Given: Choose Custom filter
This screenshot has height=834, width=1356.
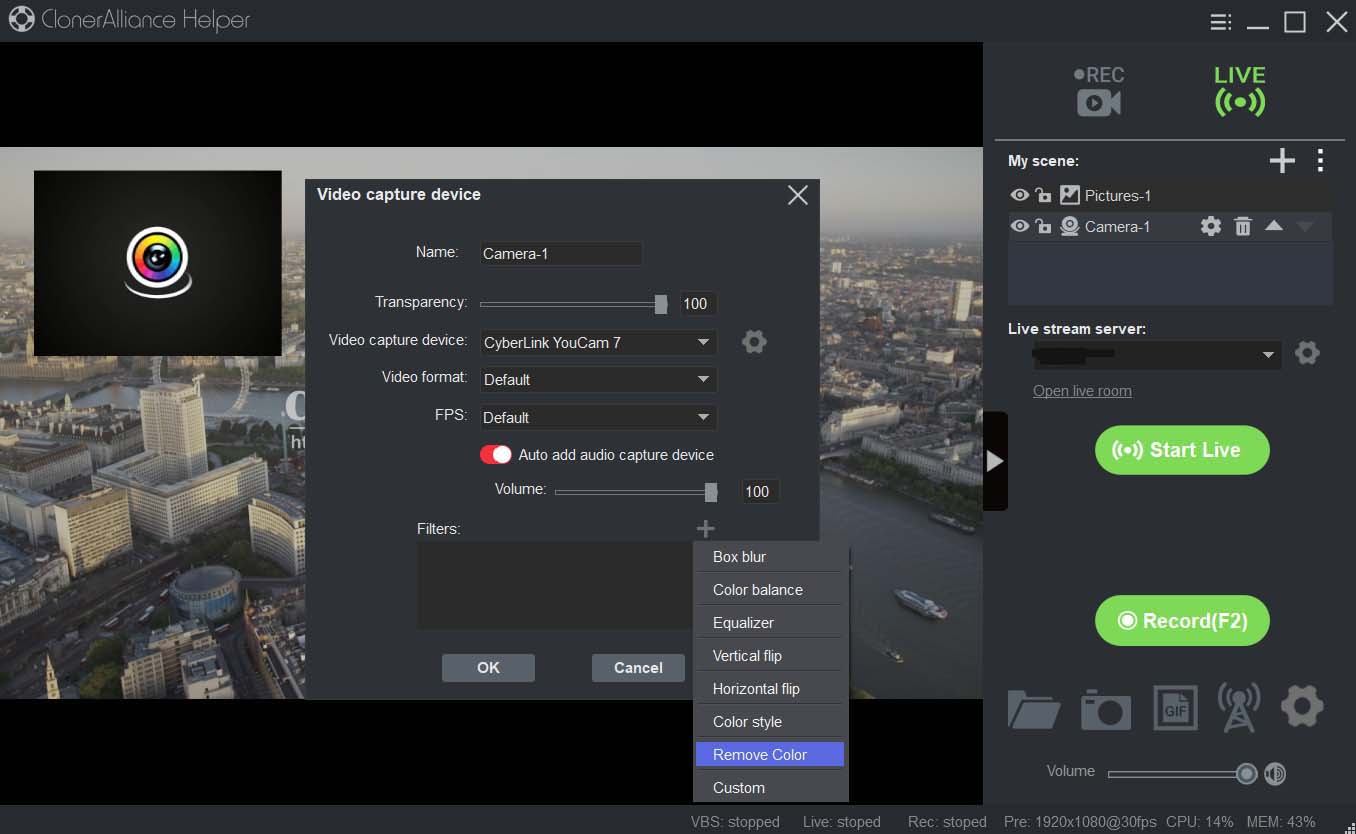Looking at the screenshot, I should point(769,788).
